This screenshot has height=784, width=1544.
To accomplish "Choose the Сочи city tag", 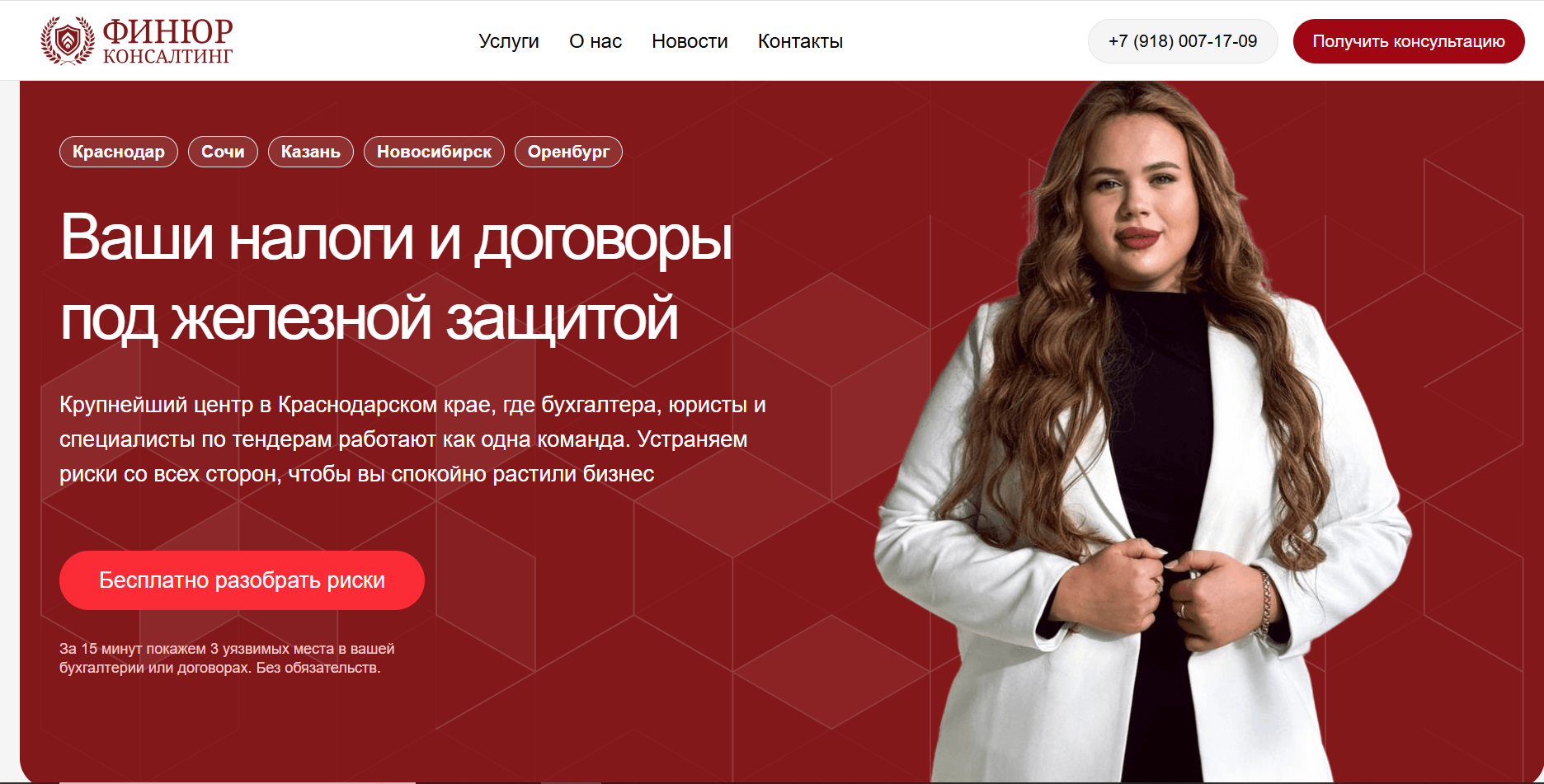I will 223,152.
